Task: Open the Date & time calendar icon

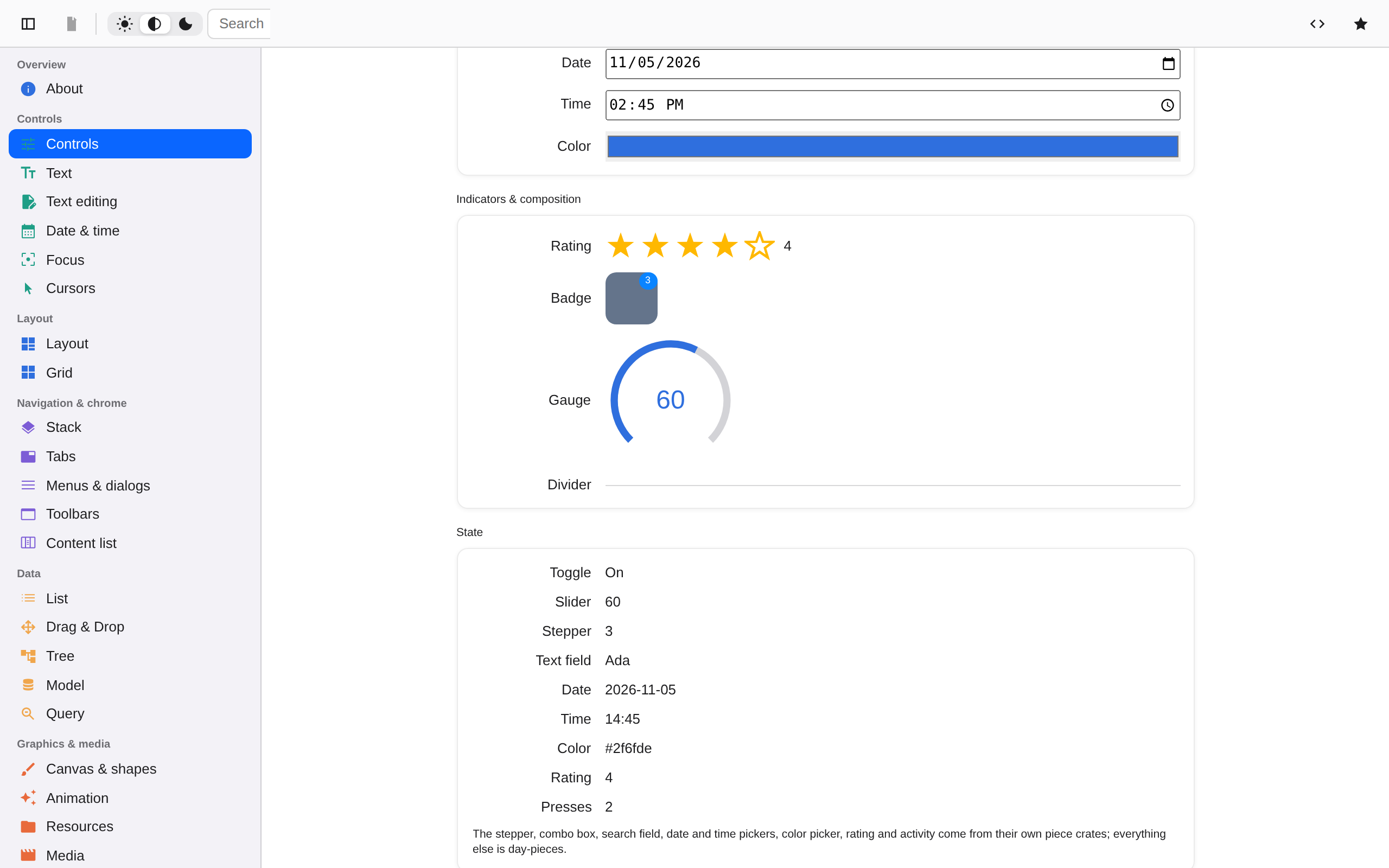Action: 28,231
